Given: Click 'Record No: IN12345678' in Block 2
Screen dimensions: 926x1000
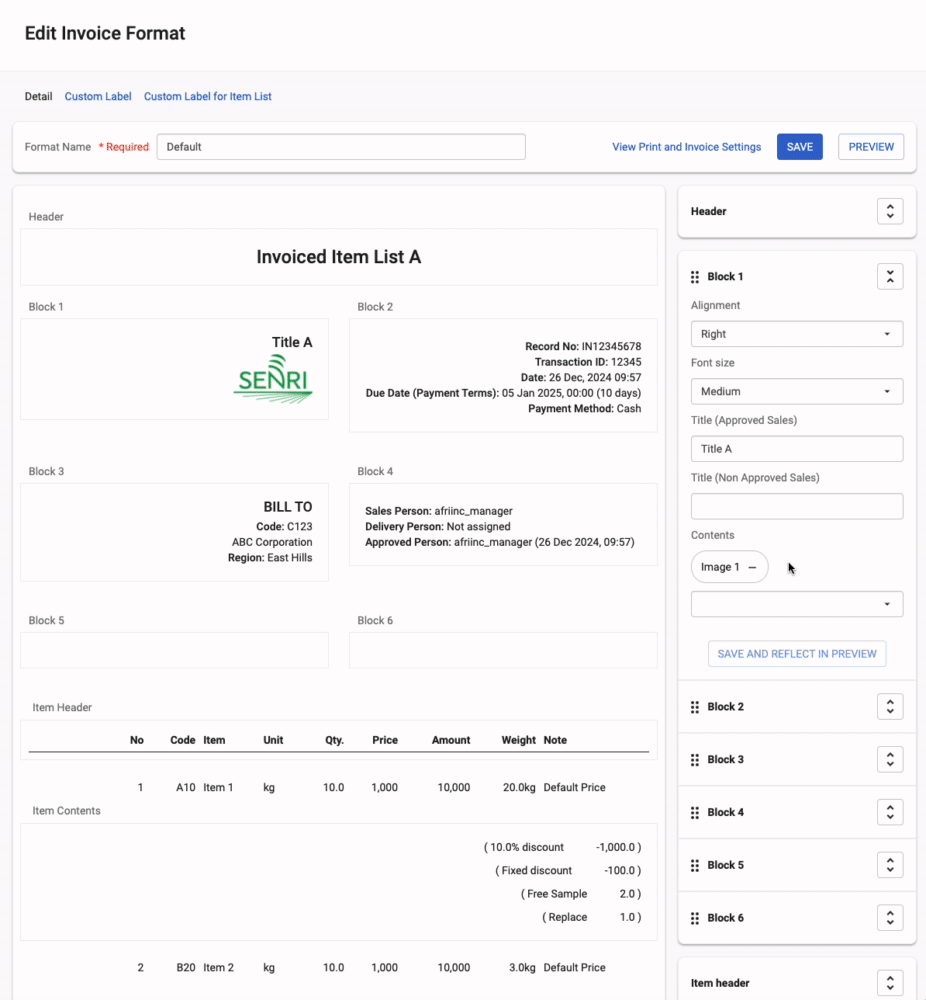Looking at the screenshot, I should tap(583, 346).
